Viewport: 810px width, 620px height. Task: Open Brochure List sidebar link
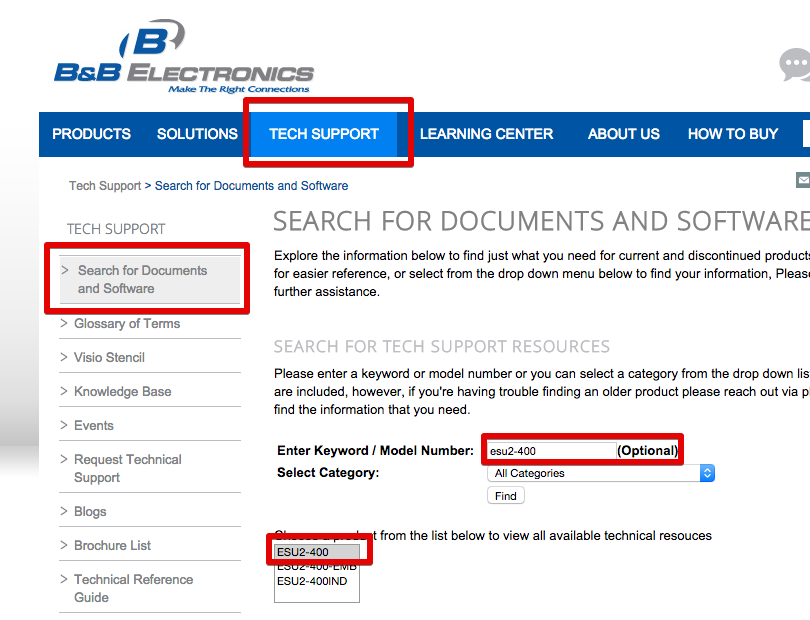[x=112, y=545]
